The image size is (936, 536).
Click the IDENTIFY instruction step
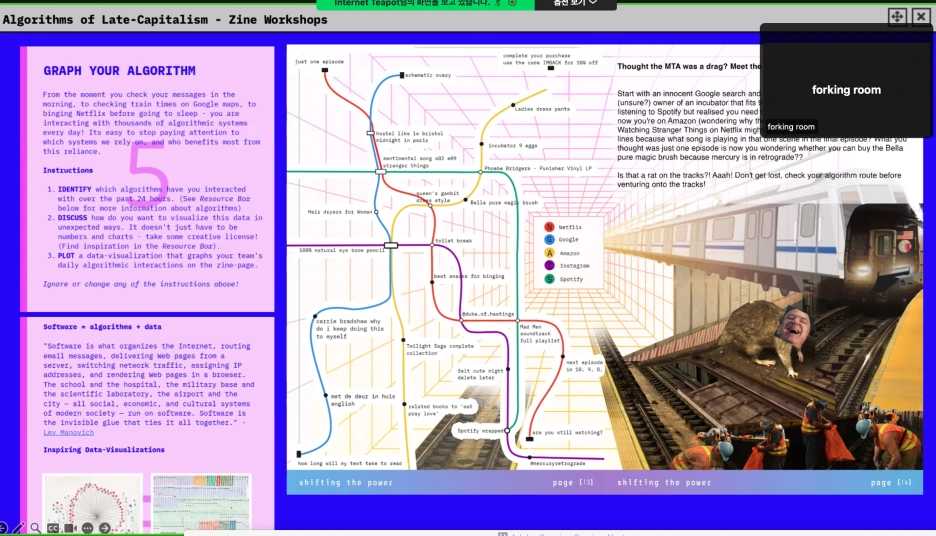154,199
